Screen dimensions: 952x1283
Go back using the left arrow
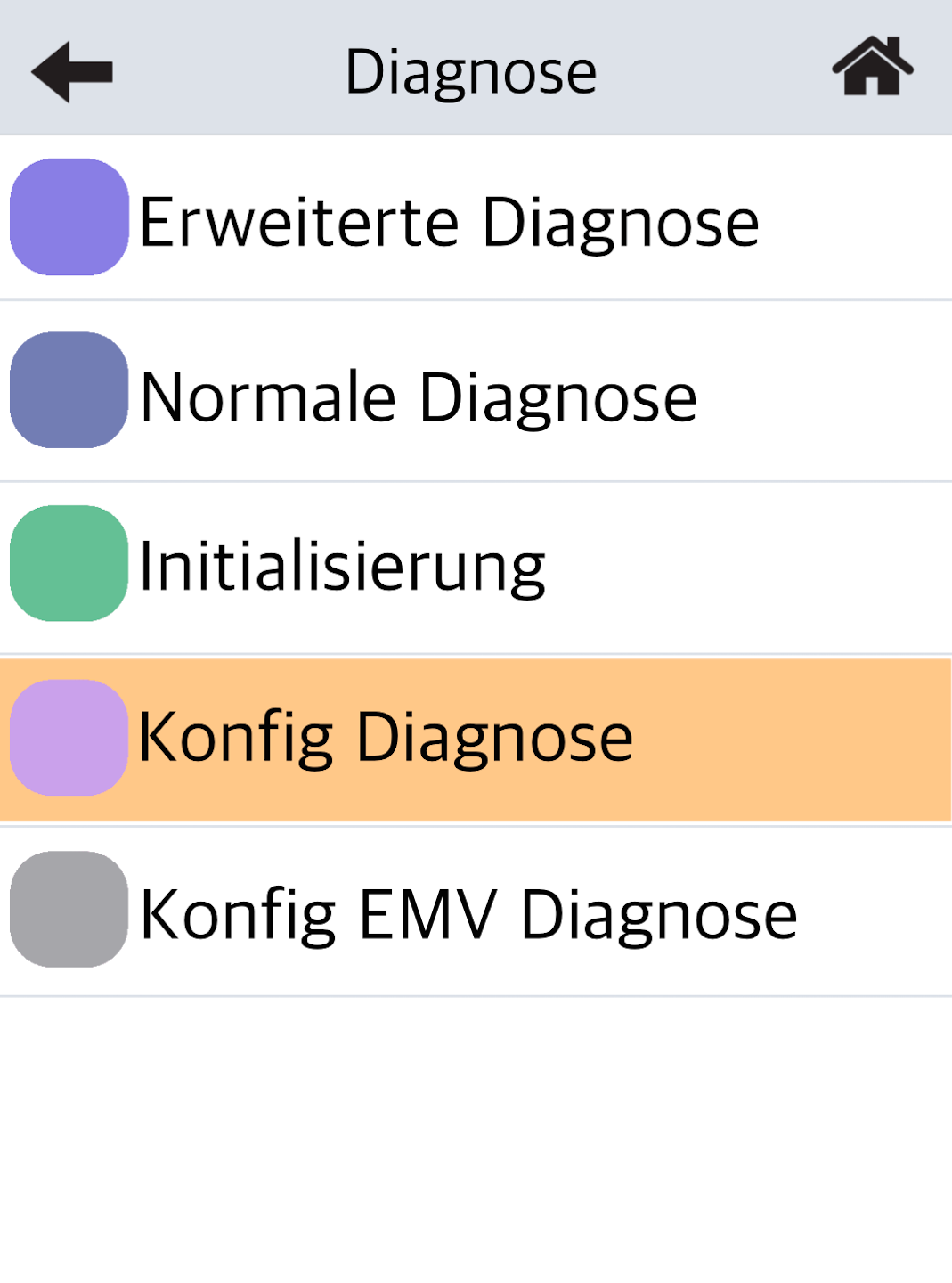pos(72,72)
